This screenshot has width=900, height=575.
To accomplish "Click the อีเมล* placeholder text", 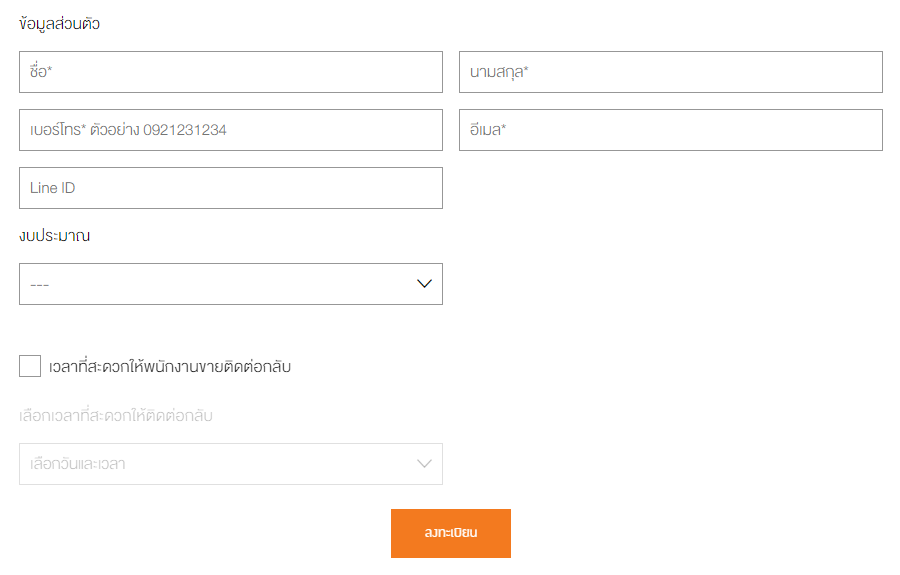I will 488,130.
